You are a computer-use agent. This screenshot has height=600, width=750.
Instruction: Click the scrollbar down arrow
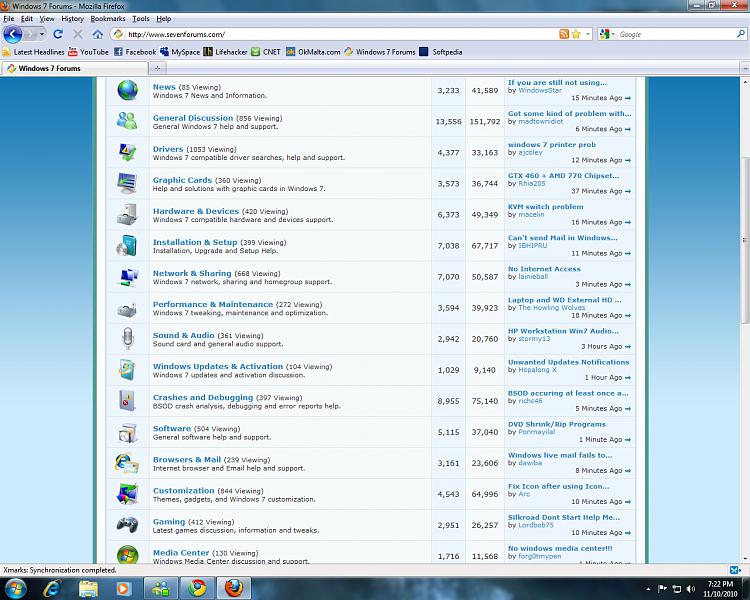coord(745,558)
